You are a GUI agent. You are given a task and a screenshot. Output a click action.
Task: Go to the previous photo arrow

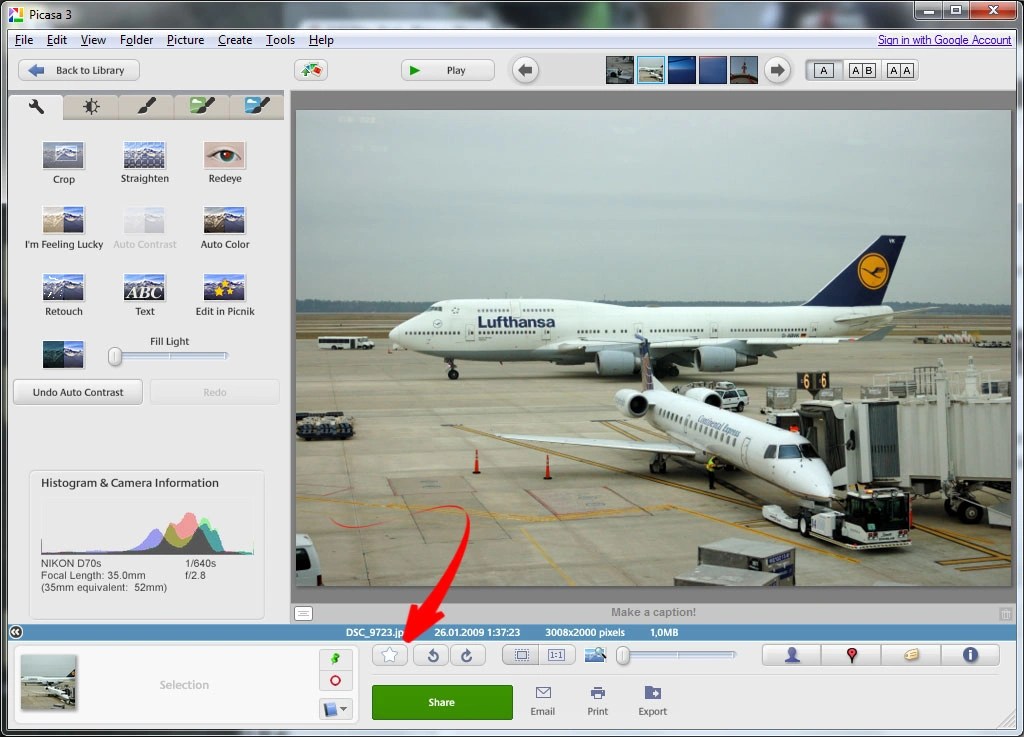[525, 70]
